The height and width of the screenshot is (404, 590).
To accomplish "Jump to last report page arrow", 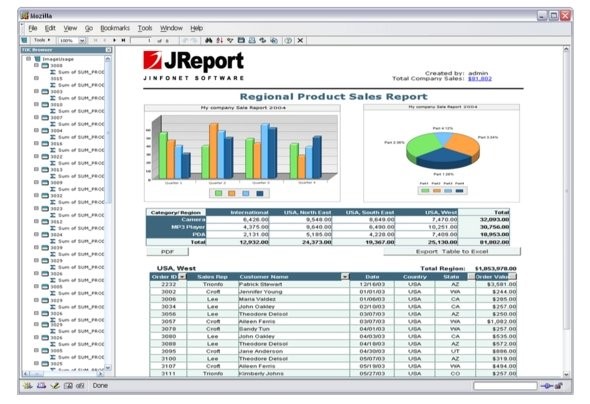I will point(123,40).
